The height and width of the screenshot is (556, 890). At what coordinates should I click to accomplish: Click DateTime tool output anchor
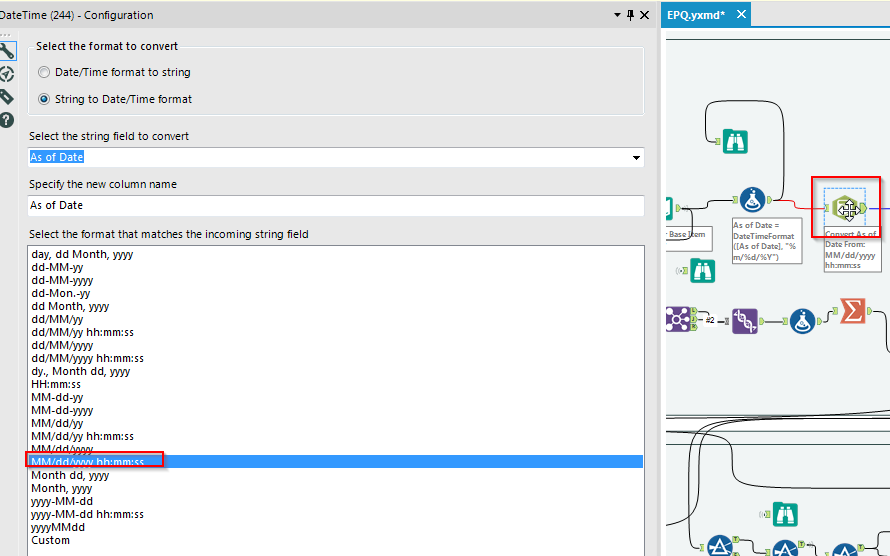[863, 208]
